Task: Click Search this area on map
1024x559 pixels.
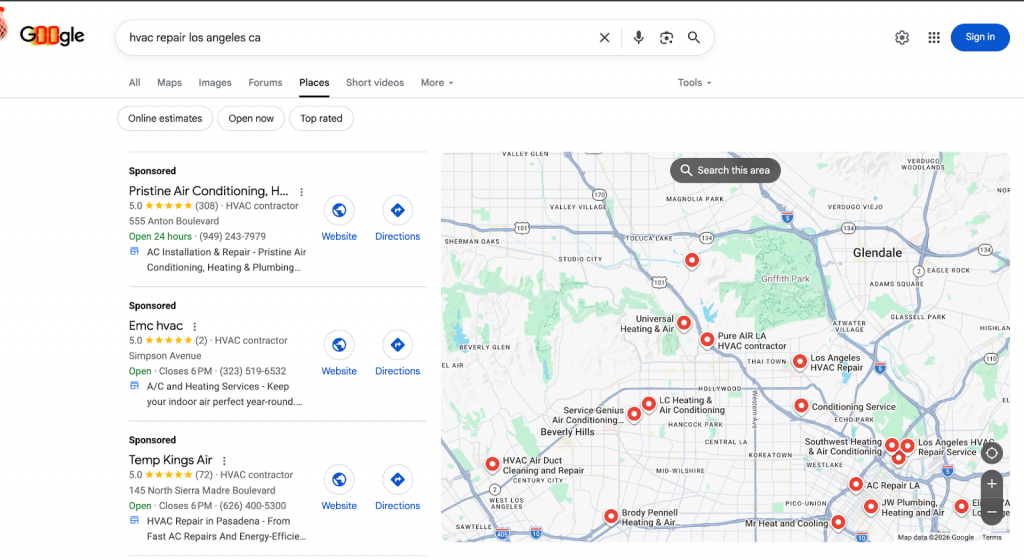Action: [725, 170]
